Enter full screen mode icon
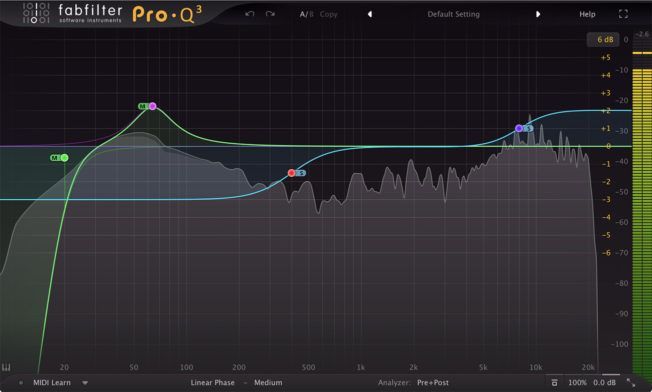Image resolution: width=652 pixels, height=392 pixels. click(623, 14)
